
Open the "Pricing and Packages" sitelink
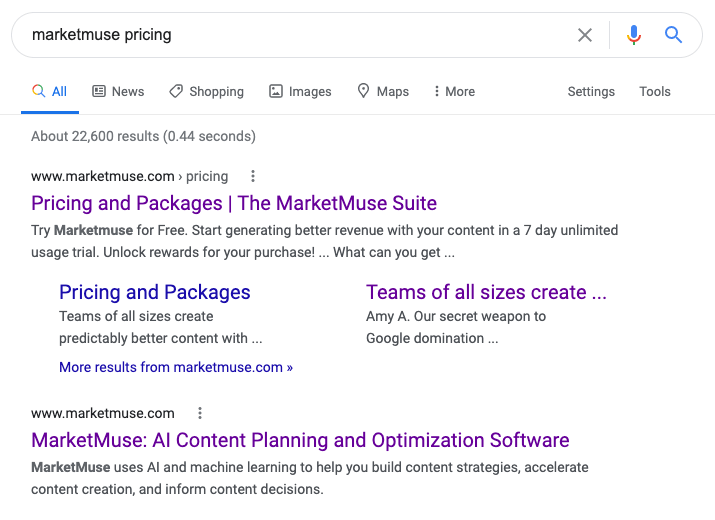pos(155,292)
